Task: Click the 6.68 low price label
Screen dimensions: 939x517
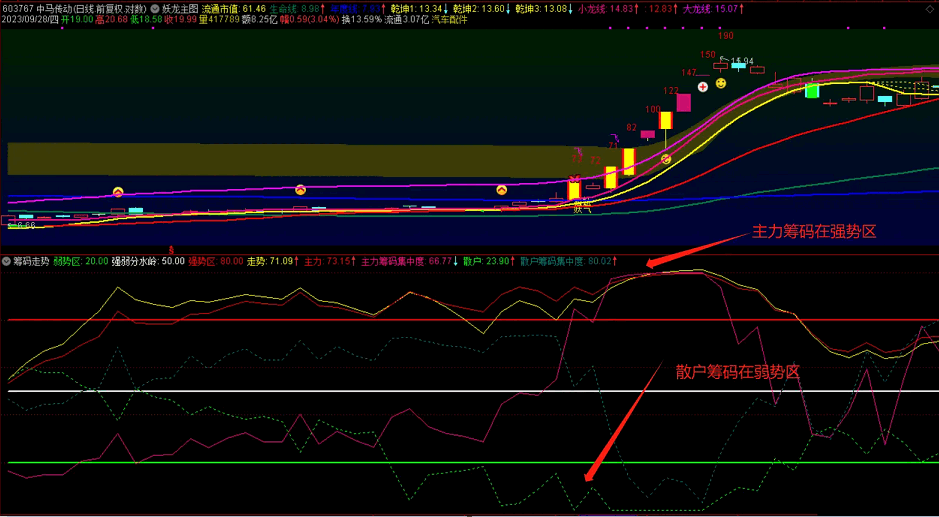Action: coord(26,226)
